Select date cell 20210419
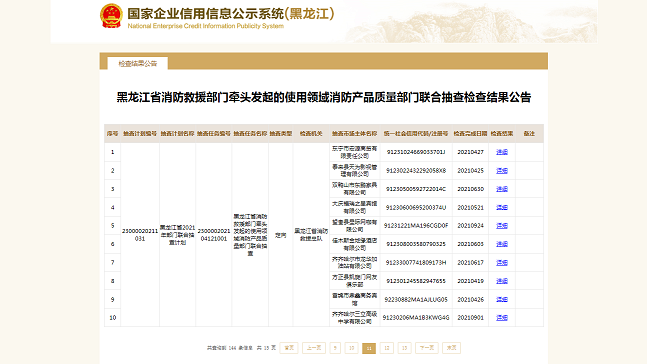647x364 pixels. point(470,281)
